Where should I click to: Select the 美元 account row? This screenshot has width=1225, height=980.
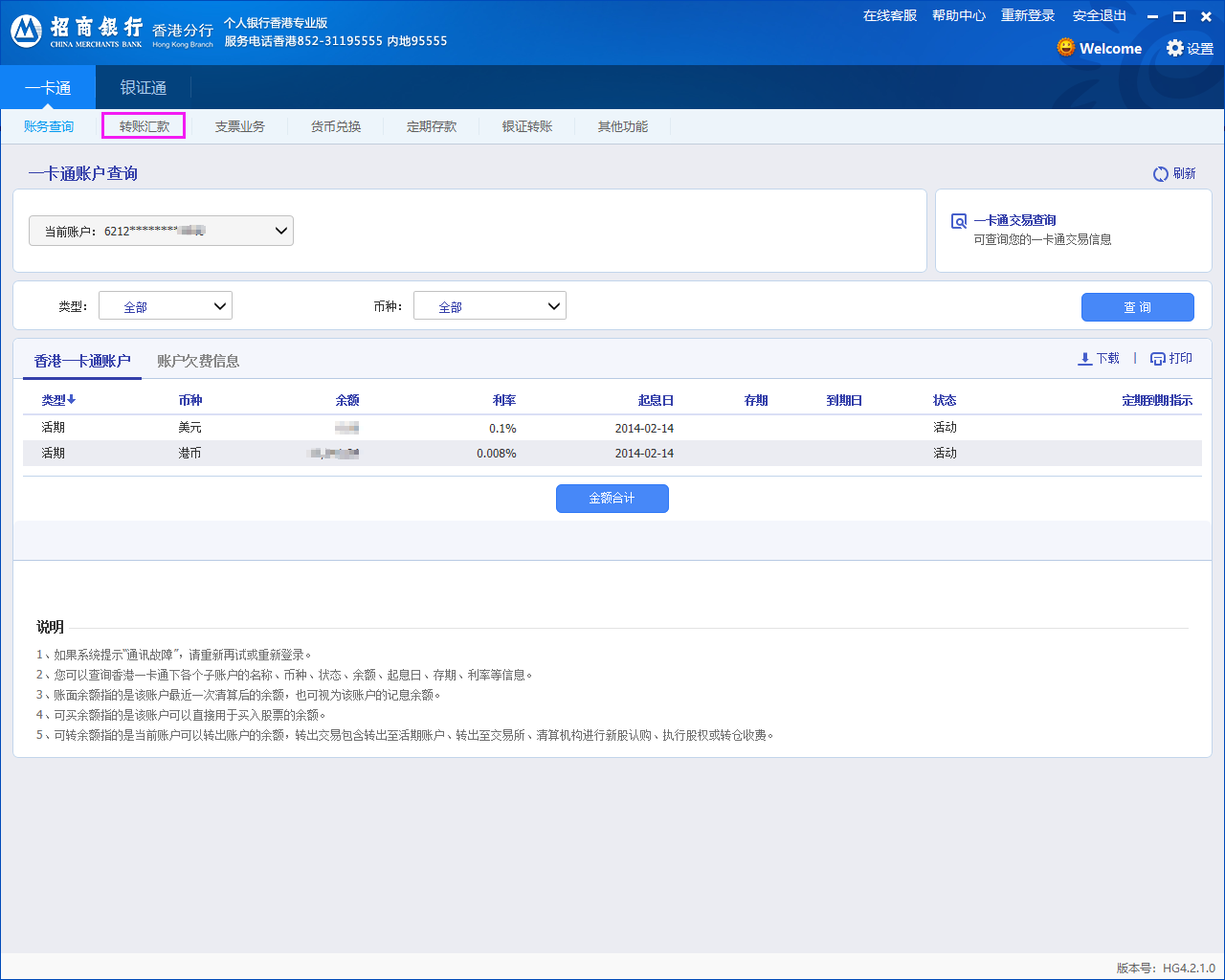point(612,428)
